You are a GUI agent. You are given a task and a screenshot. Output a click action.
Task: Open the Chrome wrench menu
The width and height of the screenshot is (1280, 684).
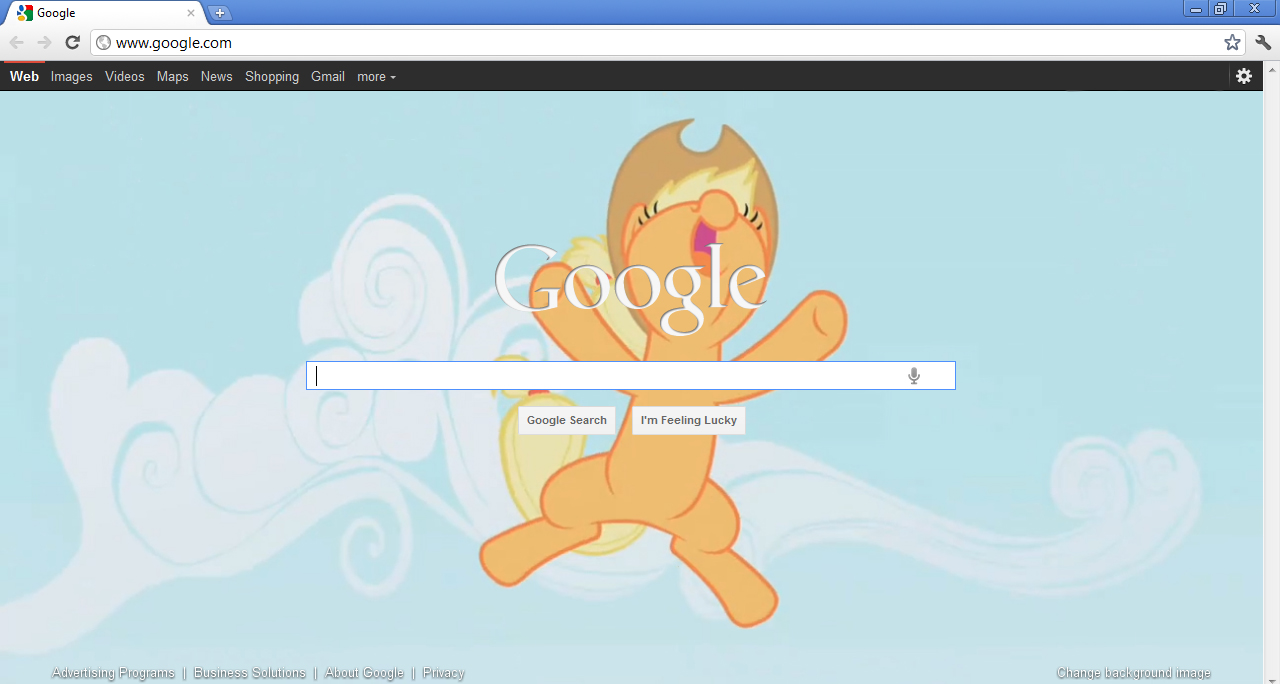point(1263,42)
